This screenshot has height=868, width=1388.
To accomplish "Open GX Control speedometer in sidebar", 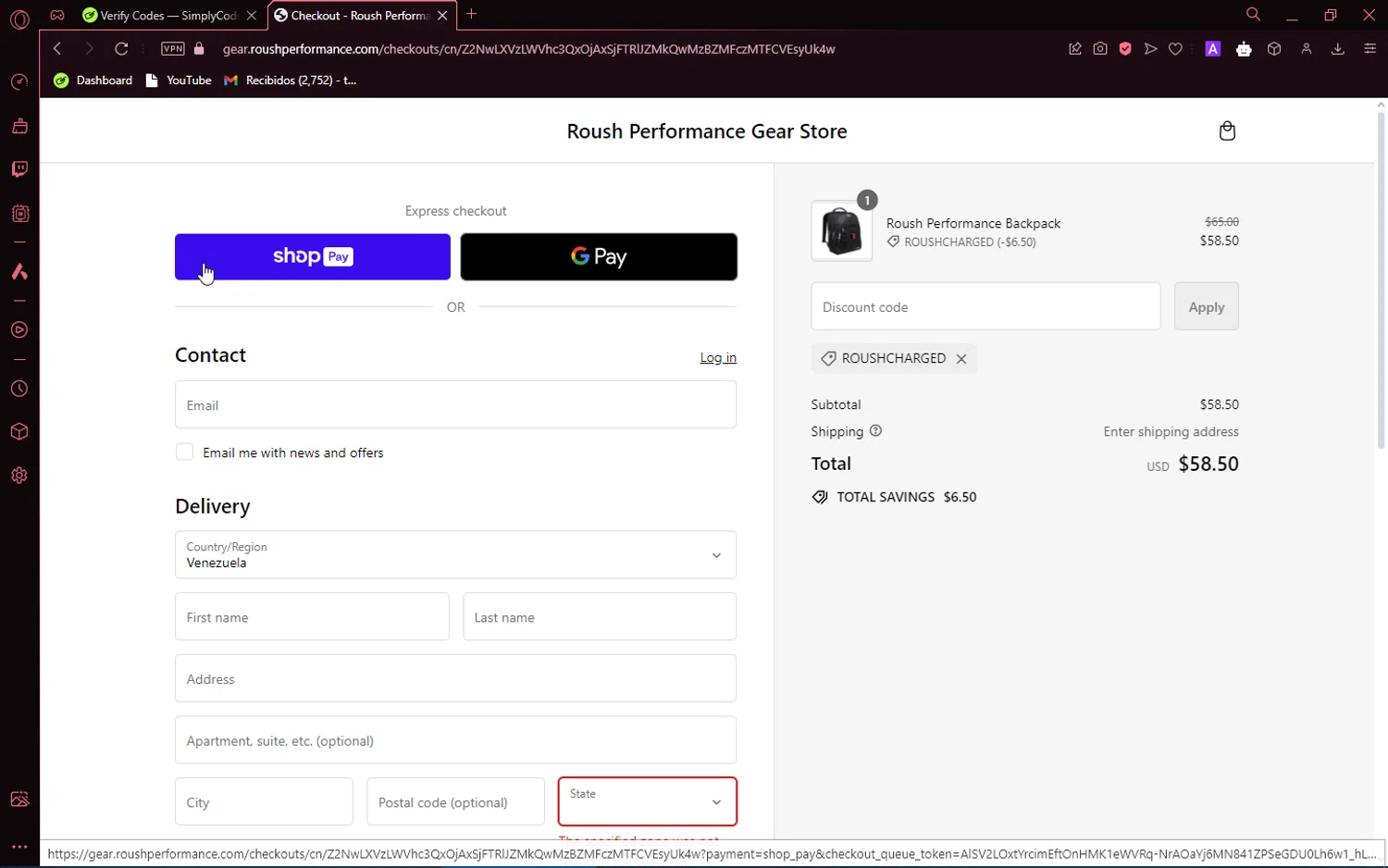I will coord(19,82).
